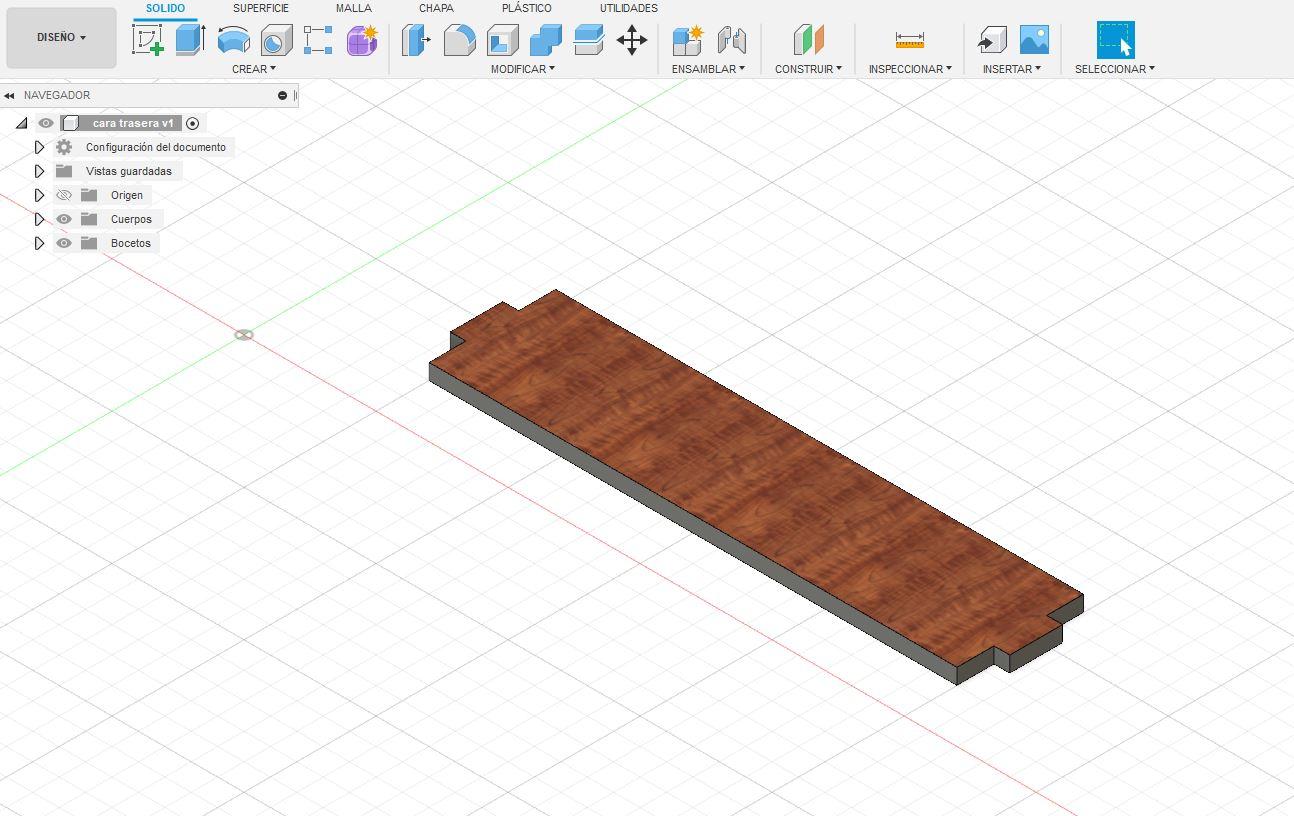Select the Hole tool icon
The height and width of the screenshot is (816, 1294).
(276, 40)
